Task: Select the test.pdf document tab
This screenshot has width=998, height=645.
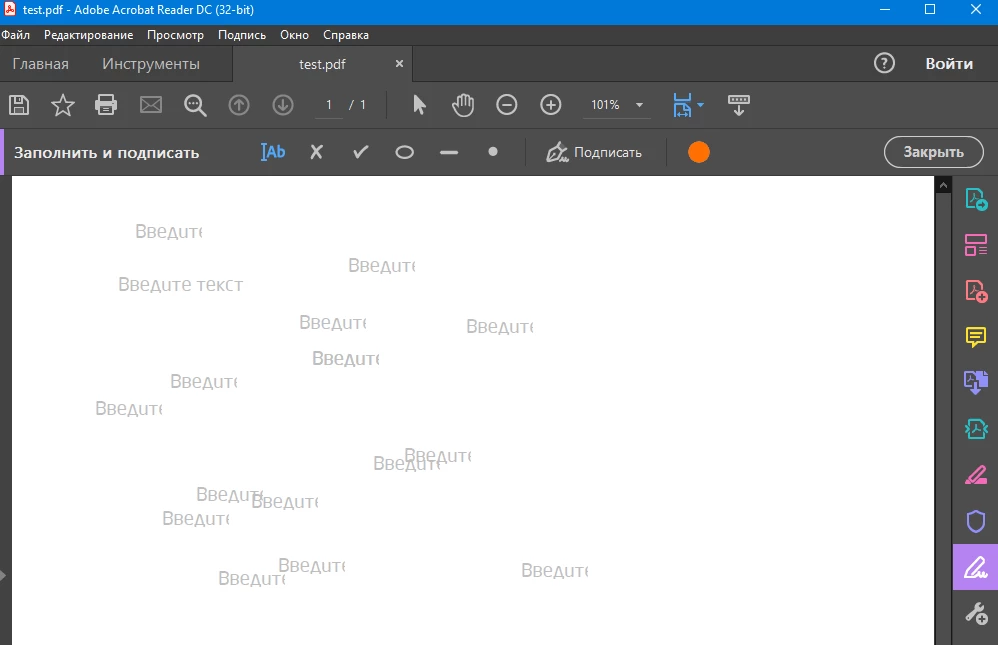Action: point(322,64)
